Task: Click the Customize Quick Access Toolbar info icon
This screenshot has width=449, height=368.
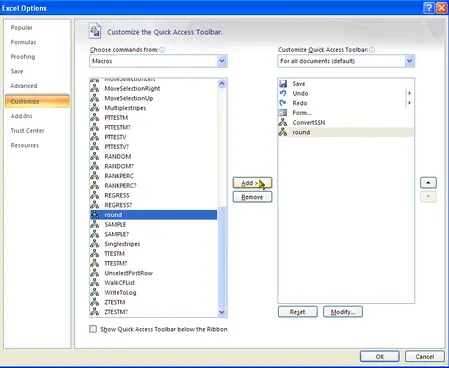Action: (372, 50)
